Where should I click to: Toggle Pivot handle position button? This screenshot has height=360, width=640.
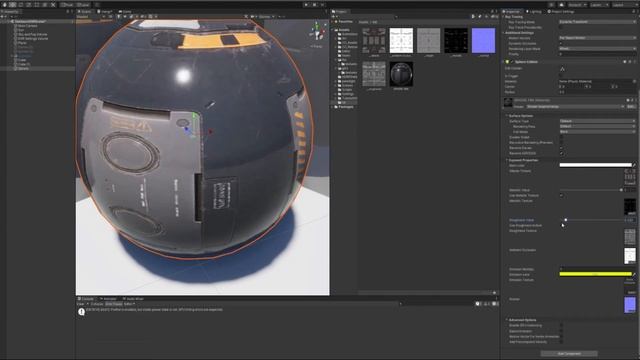coord(68,5)
